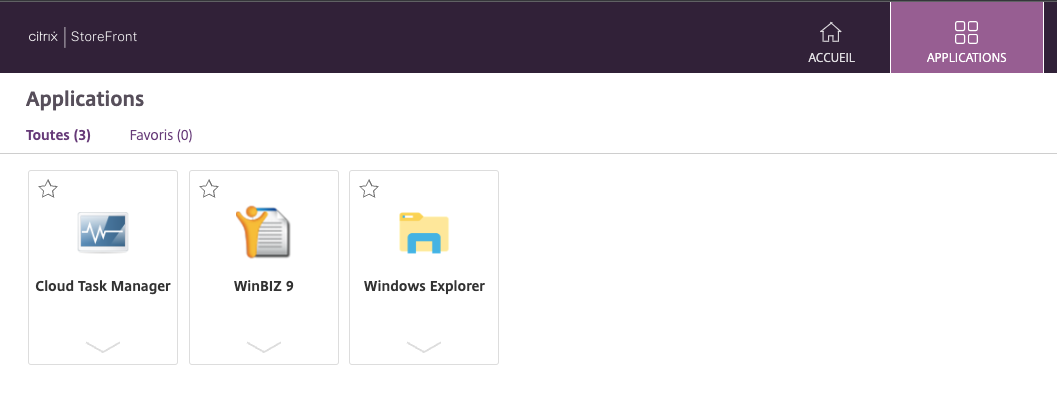Viewport: 1057px width, 415px height.
Task: Click the Applications grid icon
Action: pos(966,32)
